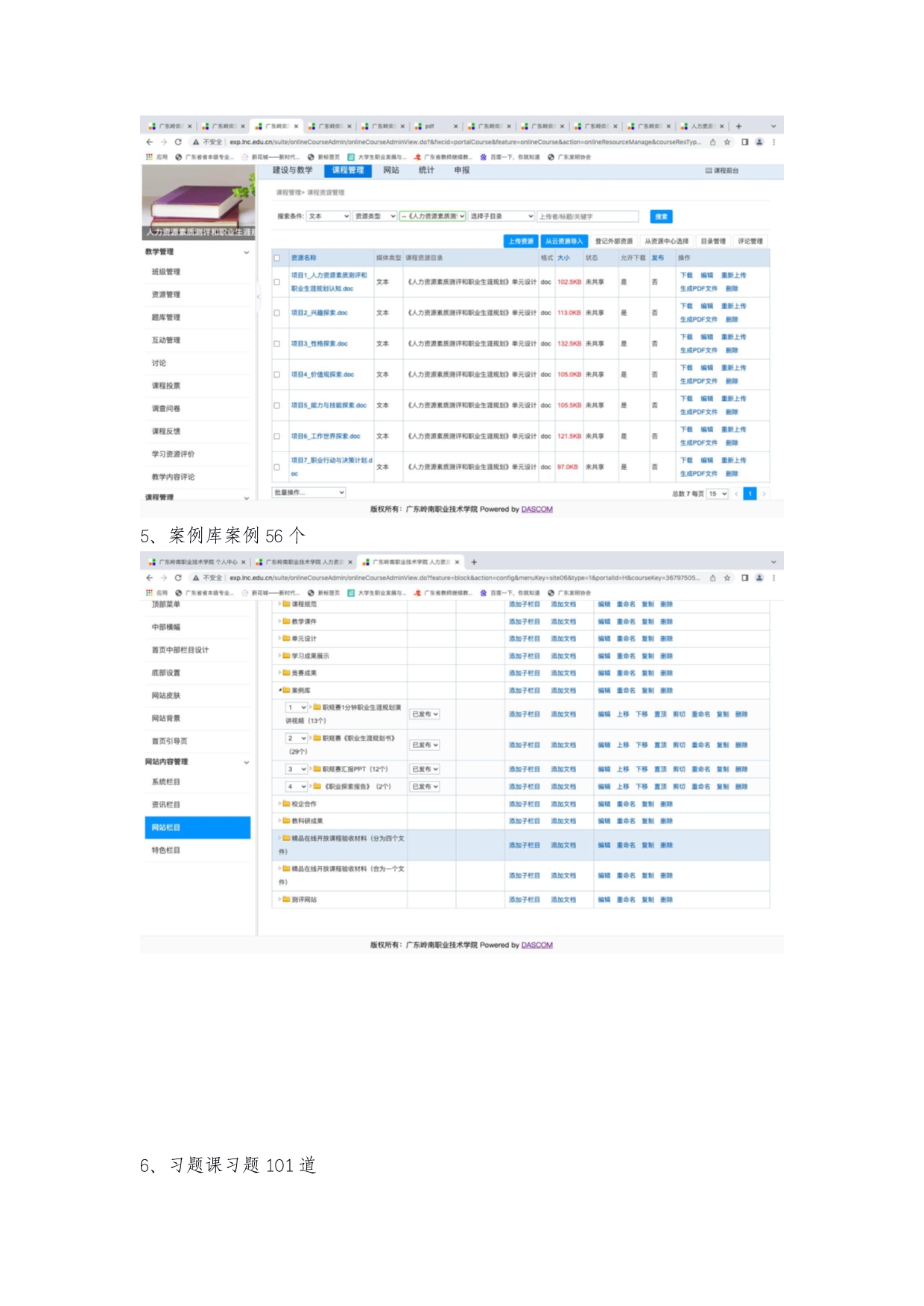Switch to 课程管理 tab
The image size is (924, 1306).
(348, 171)
